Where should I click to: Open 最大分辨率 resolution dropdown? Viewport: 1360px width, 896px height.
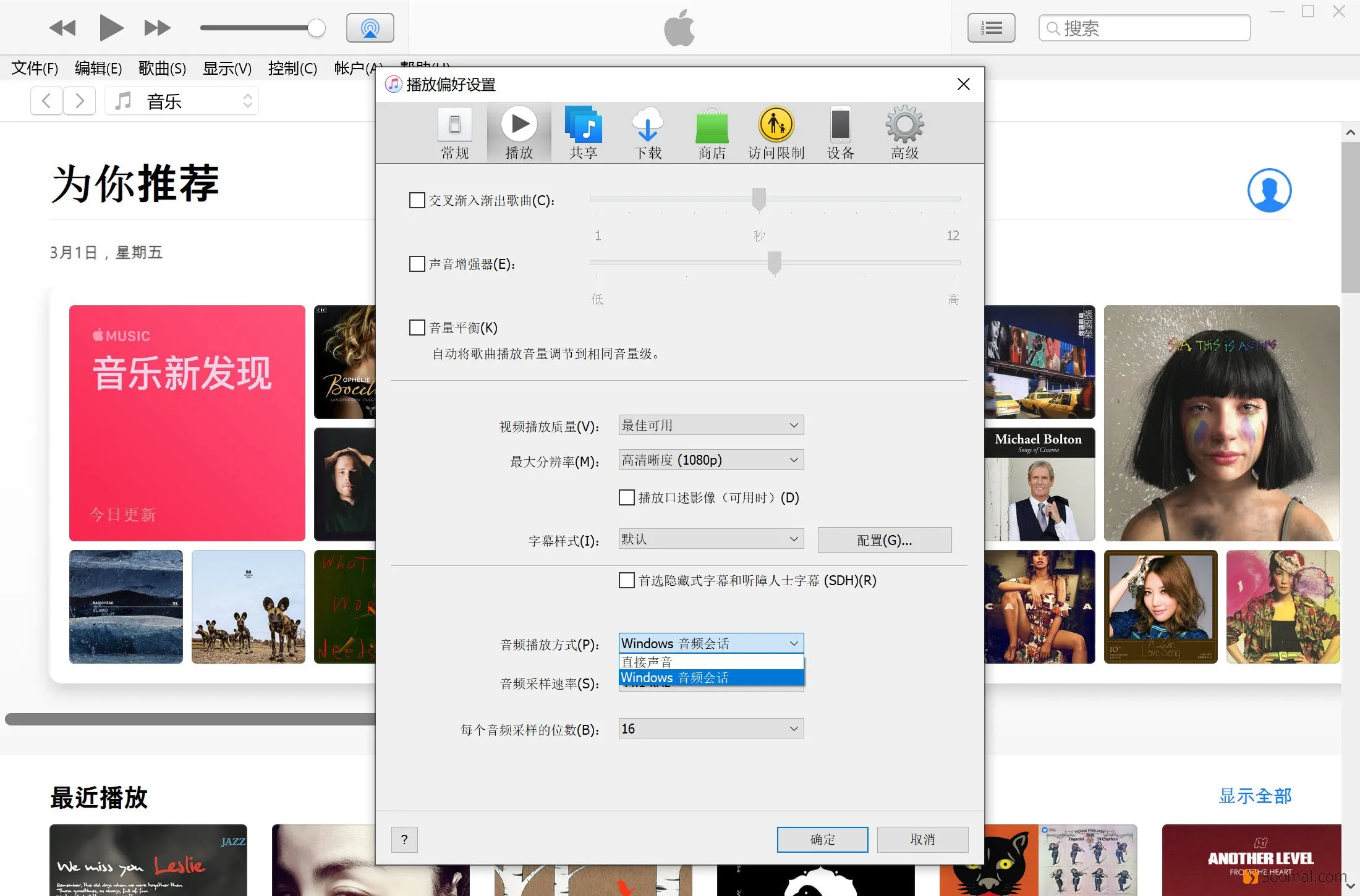coord(711,460)
